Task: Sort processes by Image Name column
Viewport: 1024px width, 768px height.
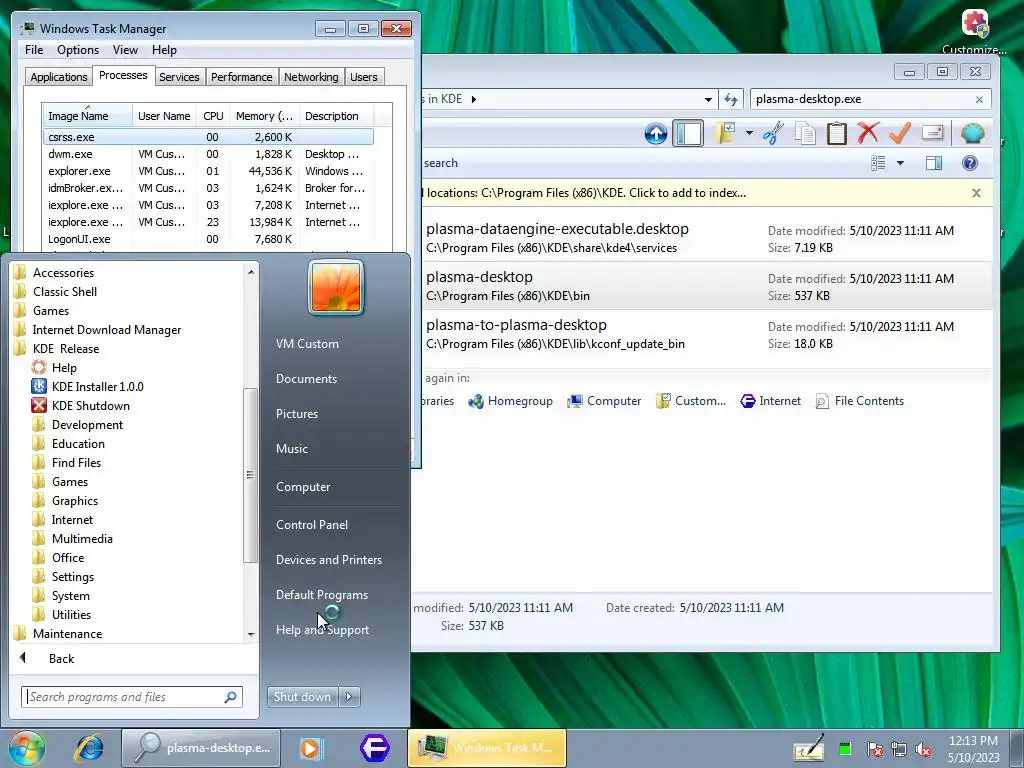Action: click(87, 116)
